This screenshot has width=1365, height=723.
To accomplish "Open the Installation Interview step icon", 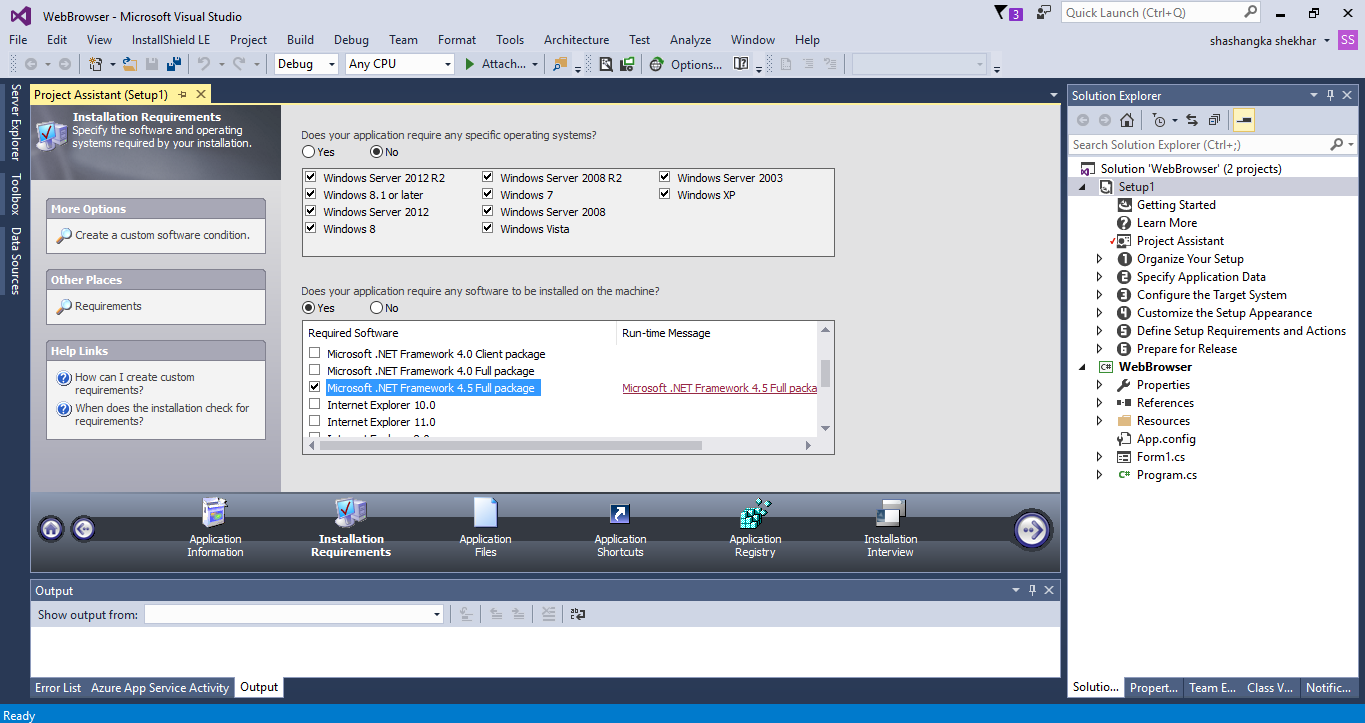I will pyautogui.click(x=890, y=512).
